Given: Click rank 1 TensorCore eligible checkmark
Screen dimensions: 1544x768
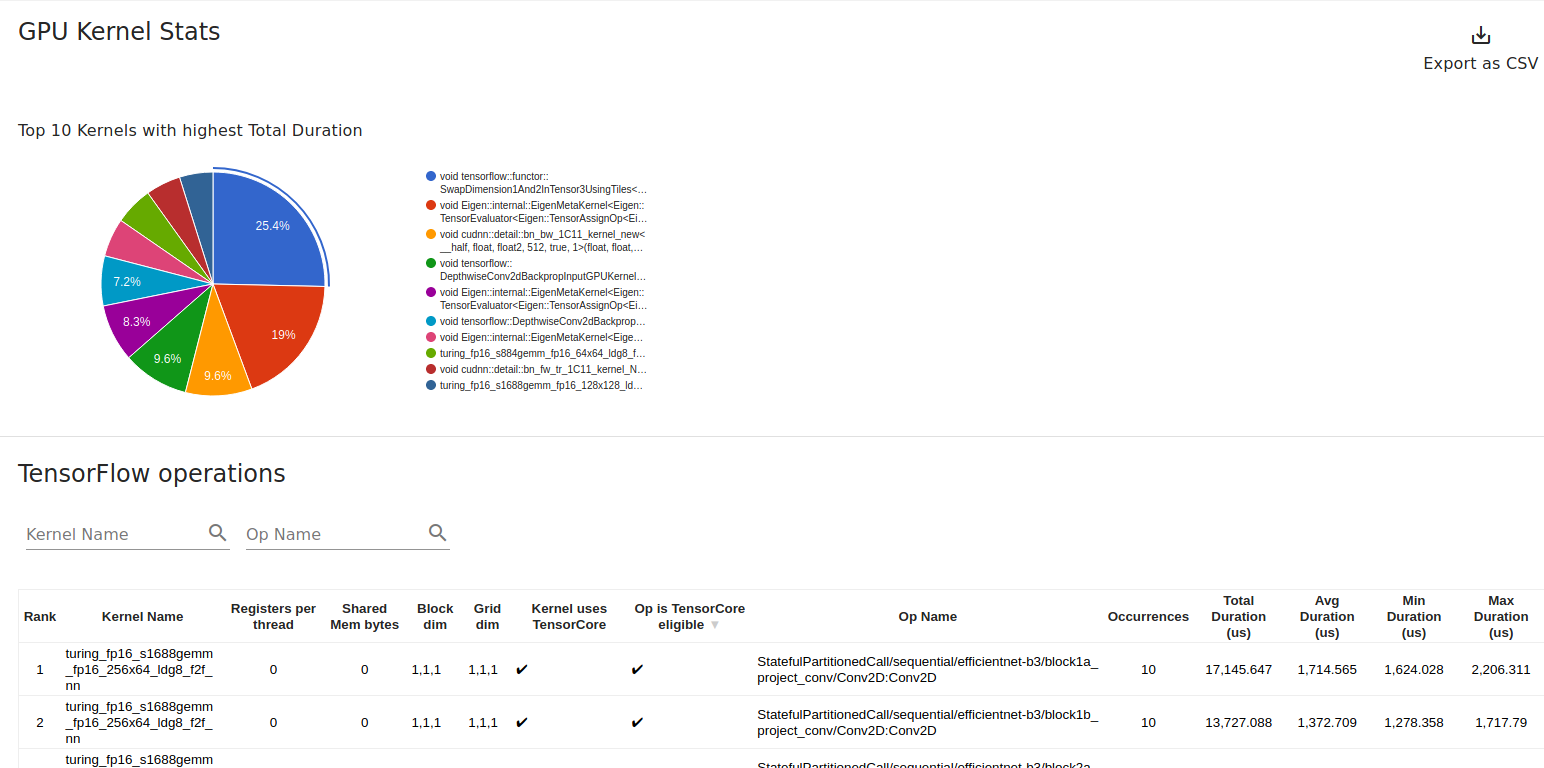Looking at the screenshot, I should point(637,669).
